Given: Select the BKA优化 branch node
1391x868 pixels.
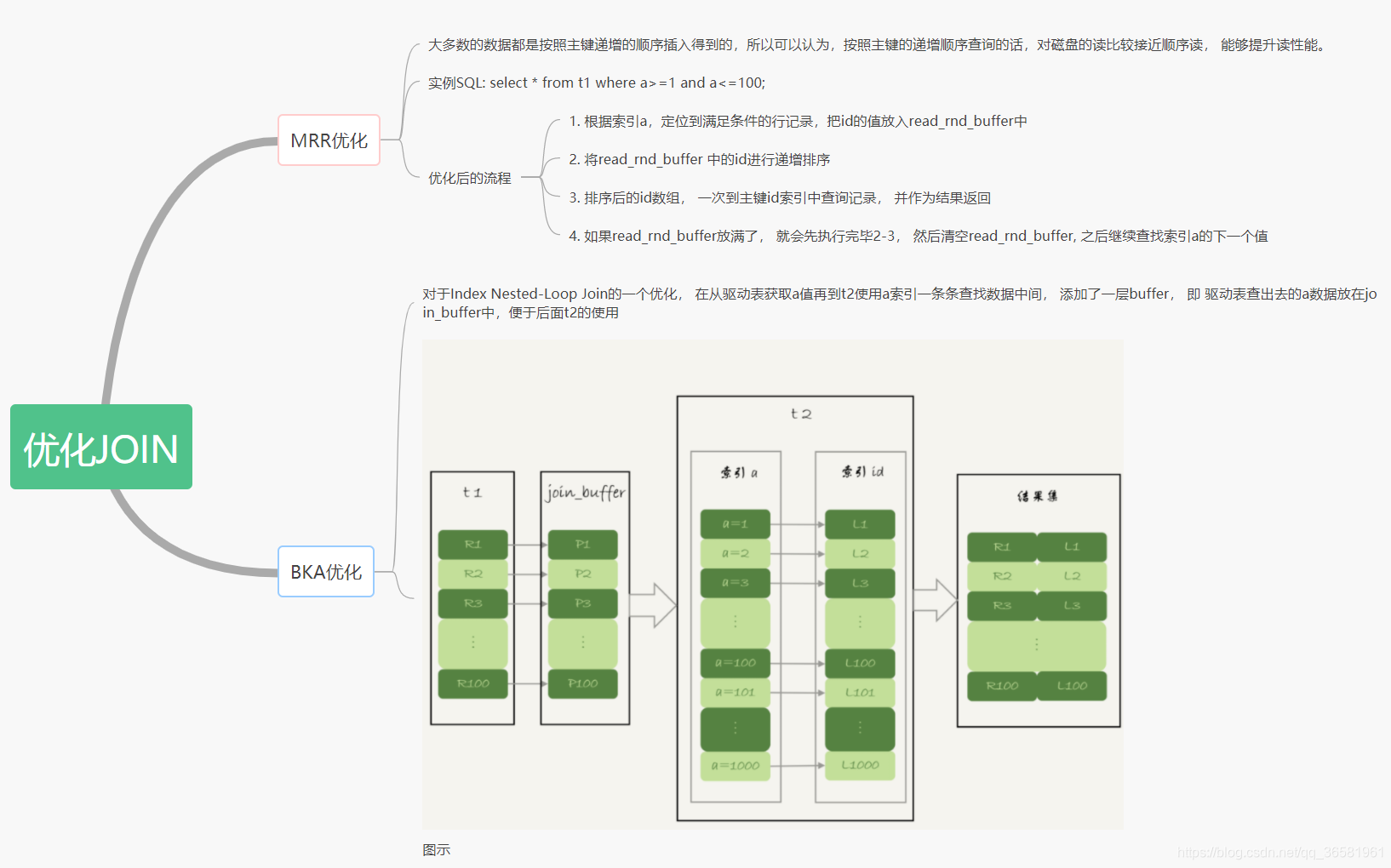Looking at the screenshot, I should (x=326, y=572).
